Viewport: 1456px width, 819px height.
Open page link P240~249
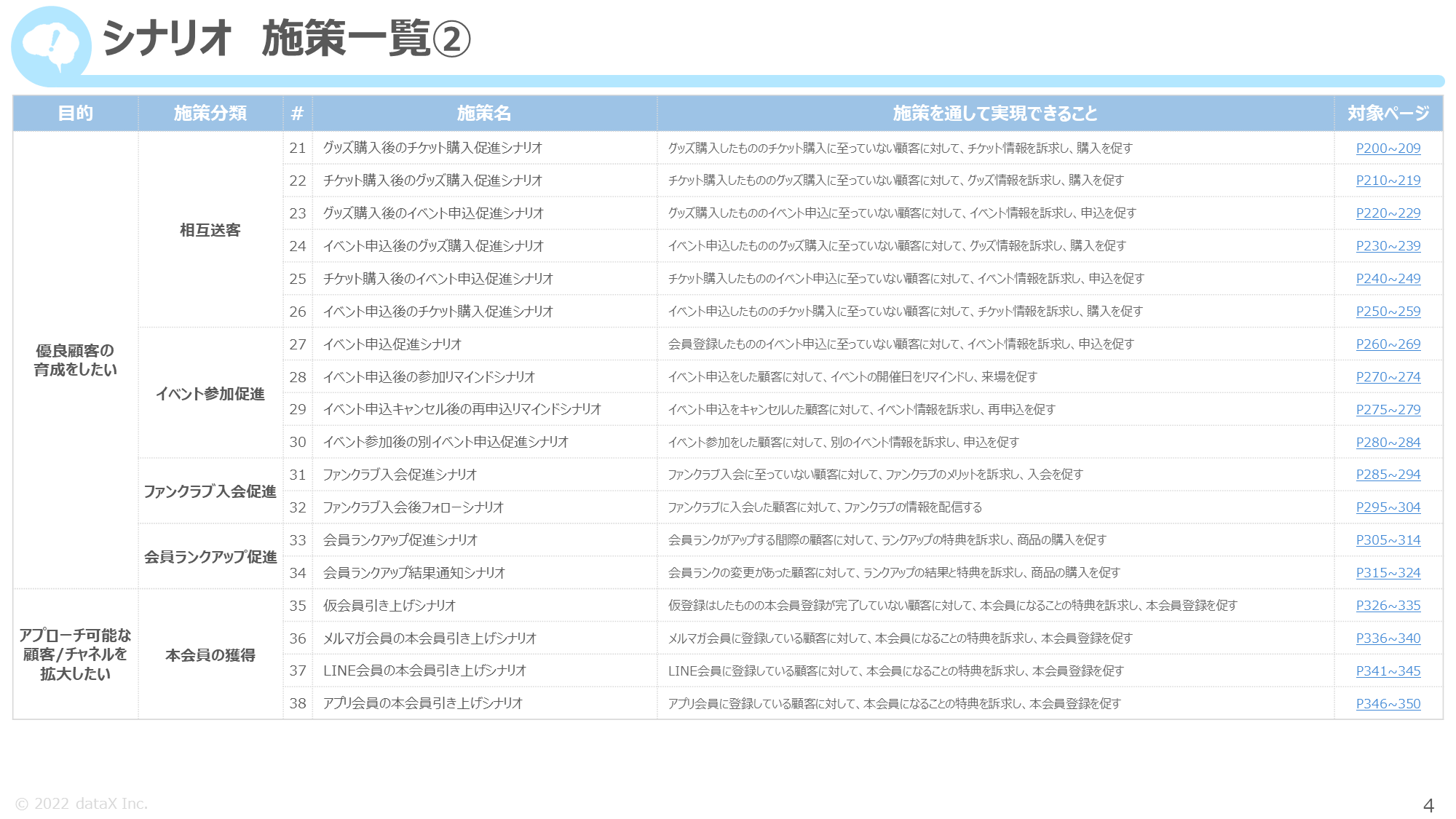pos(1388,279)
